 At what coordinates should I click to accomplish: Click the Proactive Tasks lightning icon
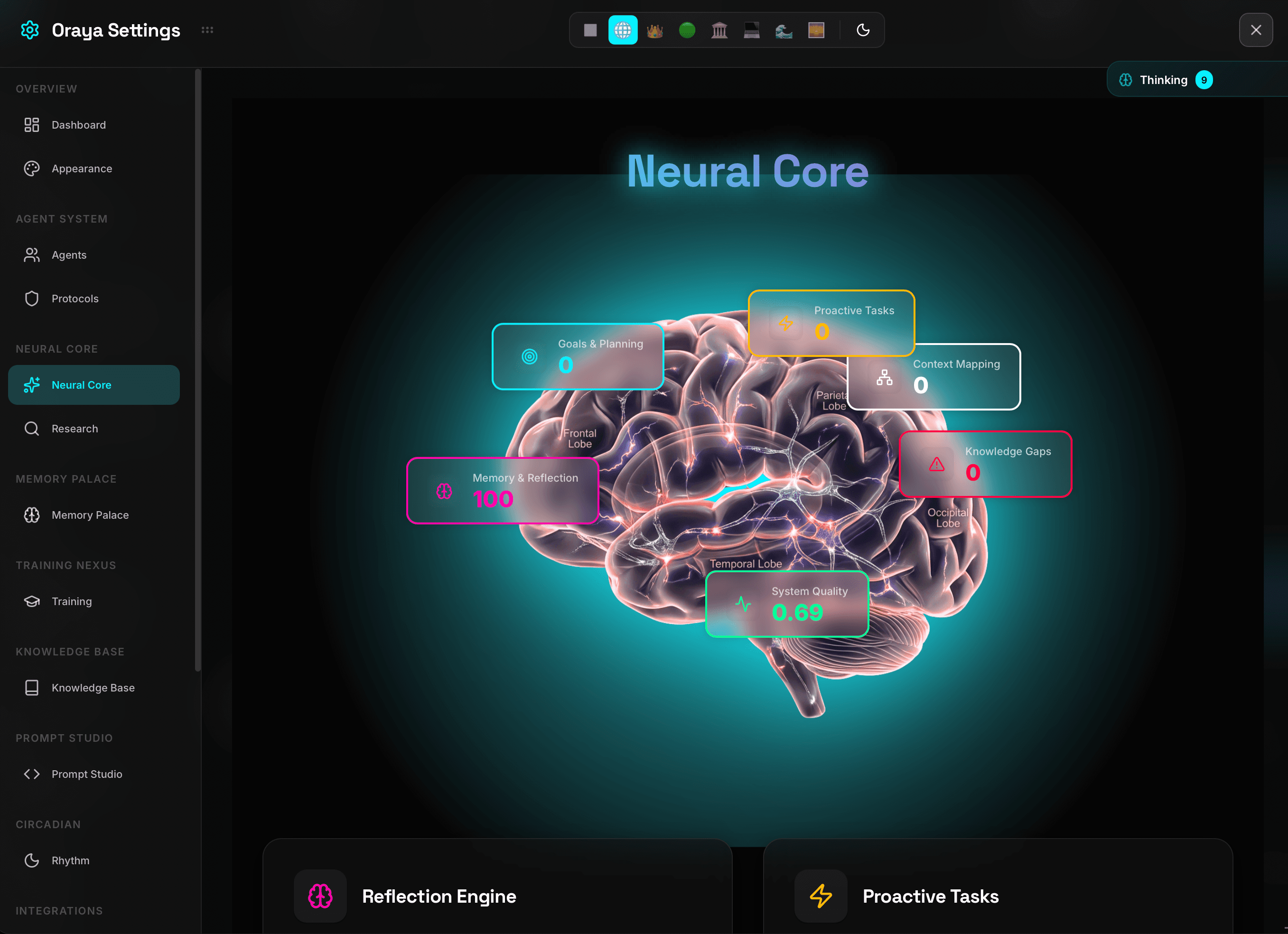[x=821, y=896]
